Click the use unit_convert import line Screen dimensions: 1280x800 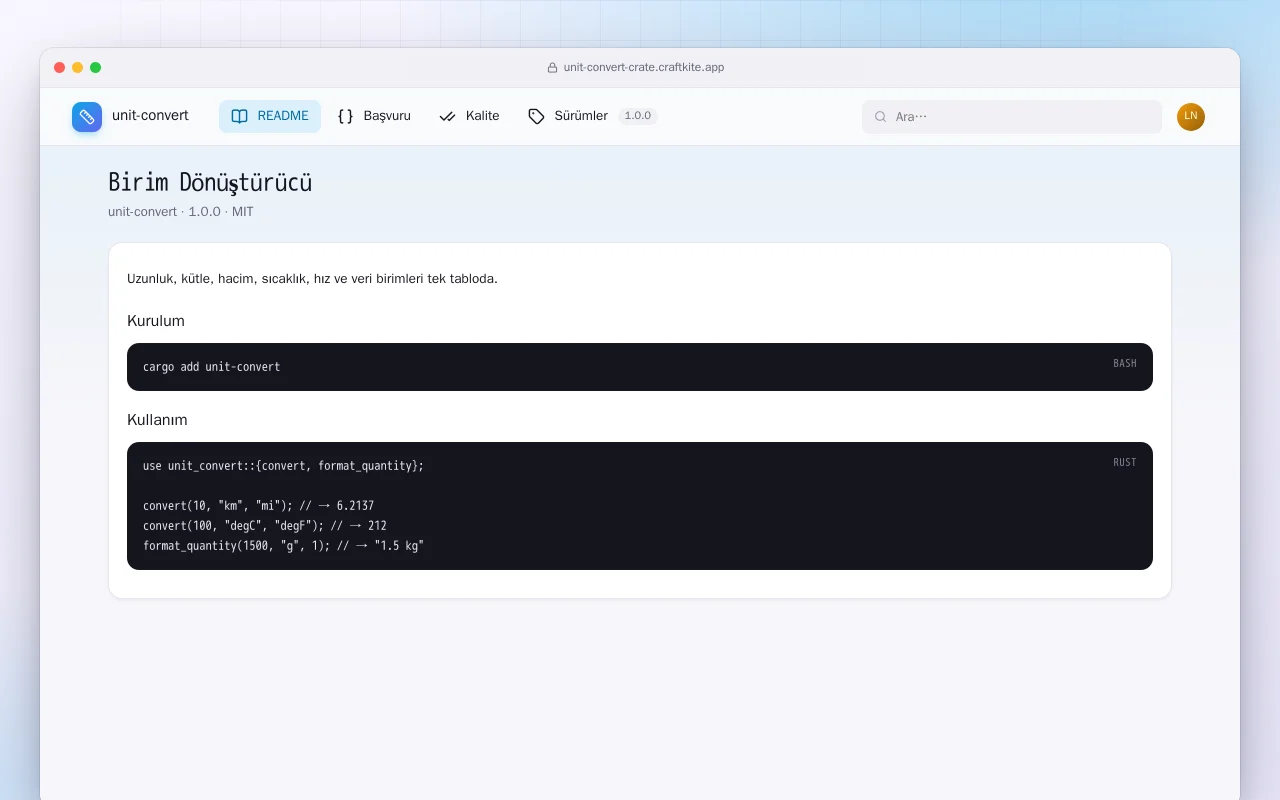pos(283,466)
